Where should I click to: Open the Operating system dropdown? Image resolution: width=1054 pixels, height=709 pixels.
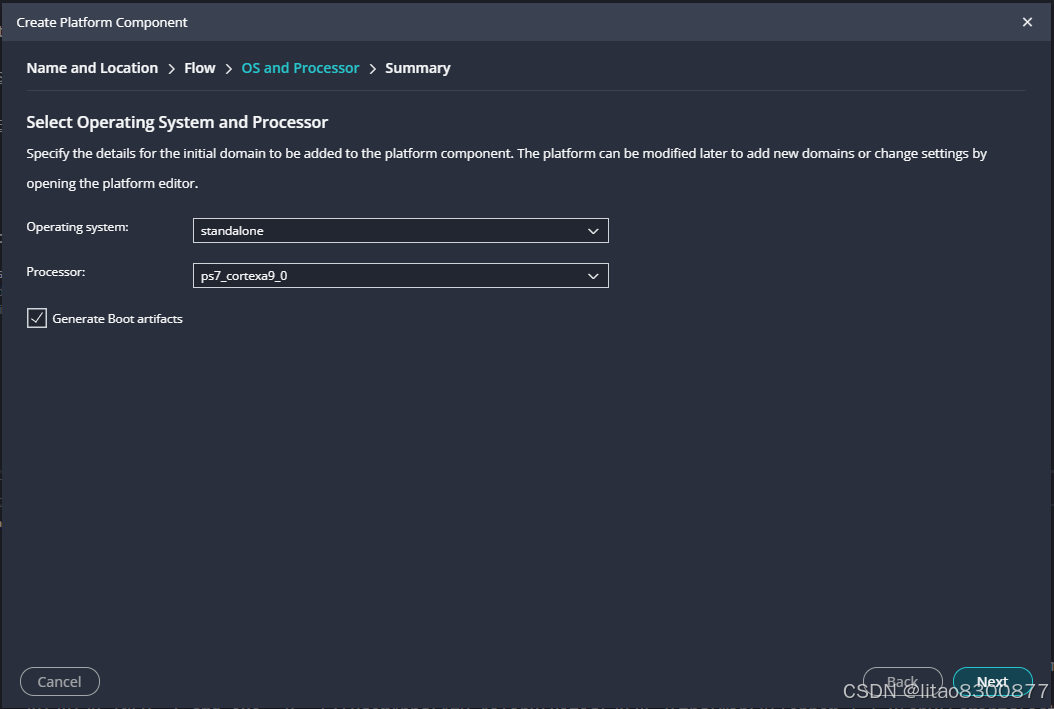(401, 231)
